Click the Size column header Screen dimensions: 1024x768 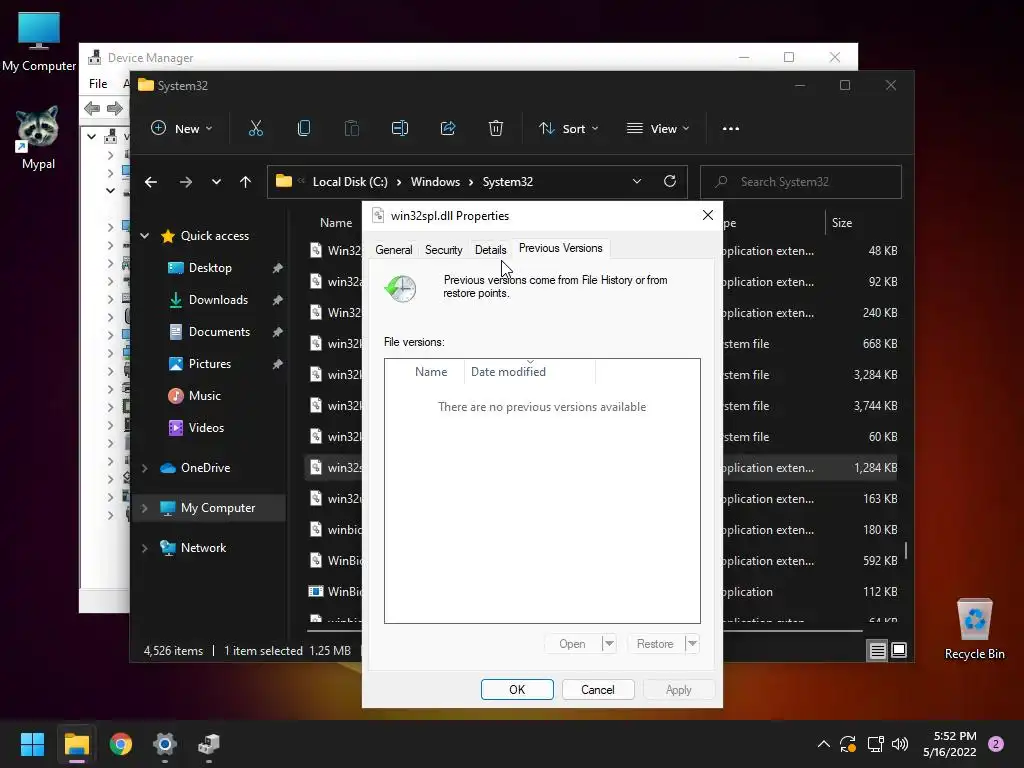[842, 223]
